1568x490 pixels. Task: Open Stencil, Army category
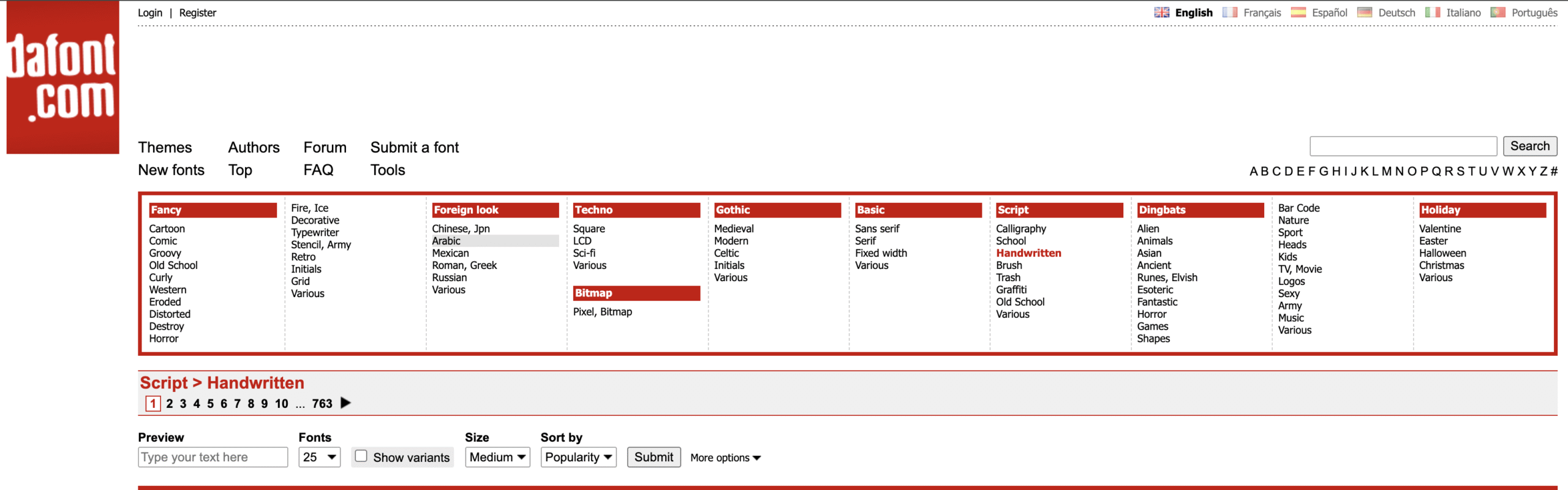point(321,245)
